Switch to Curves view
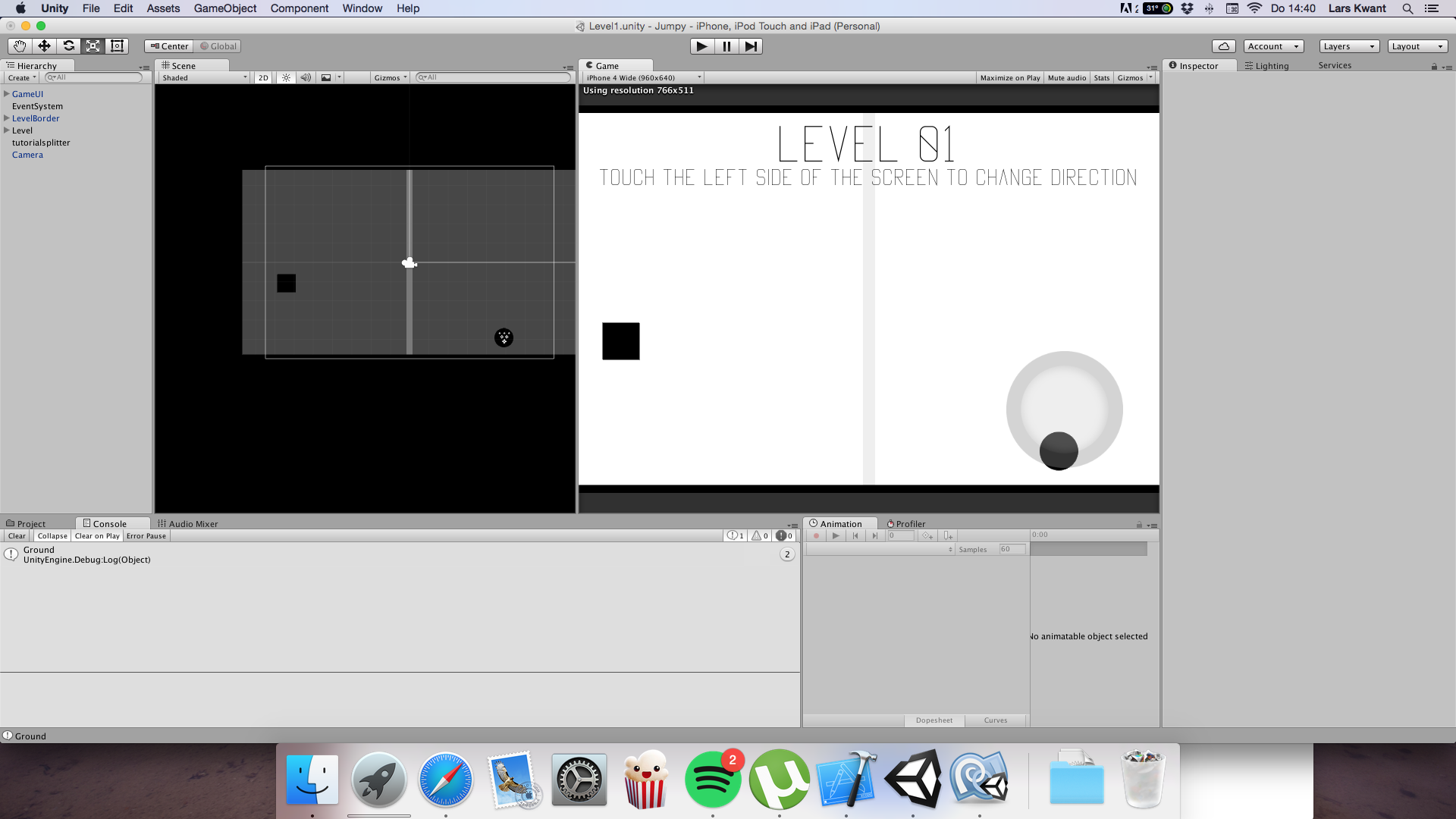Screen dimensions: 1456x819 point(996,720)
